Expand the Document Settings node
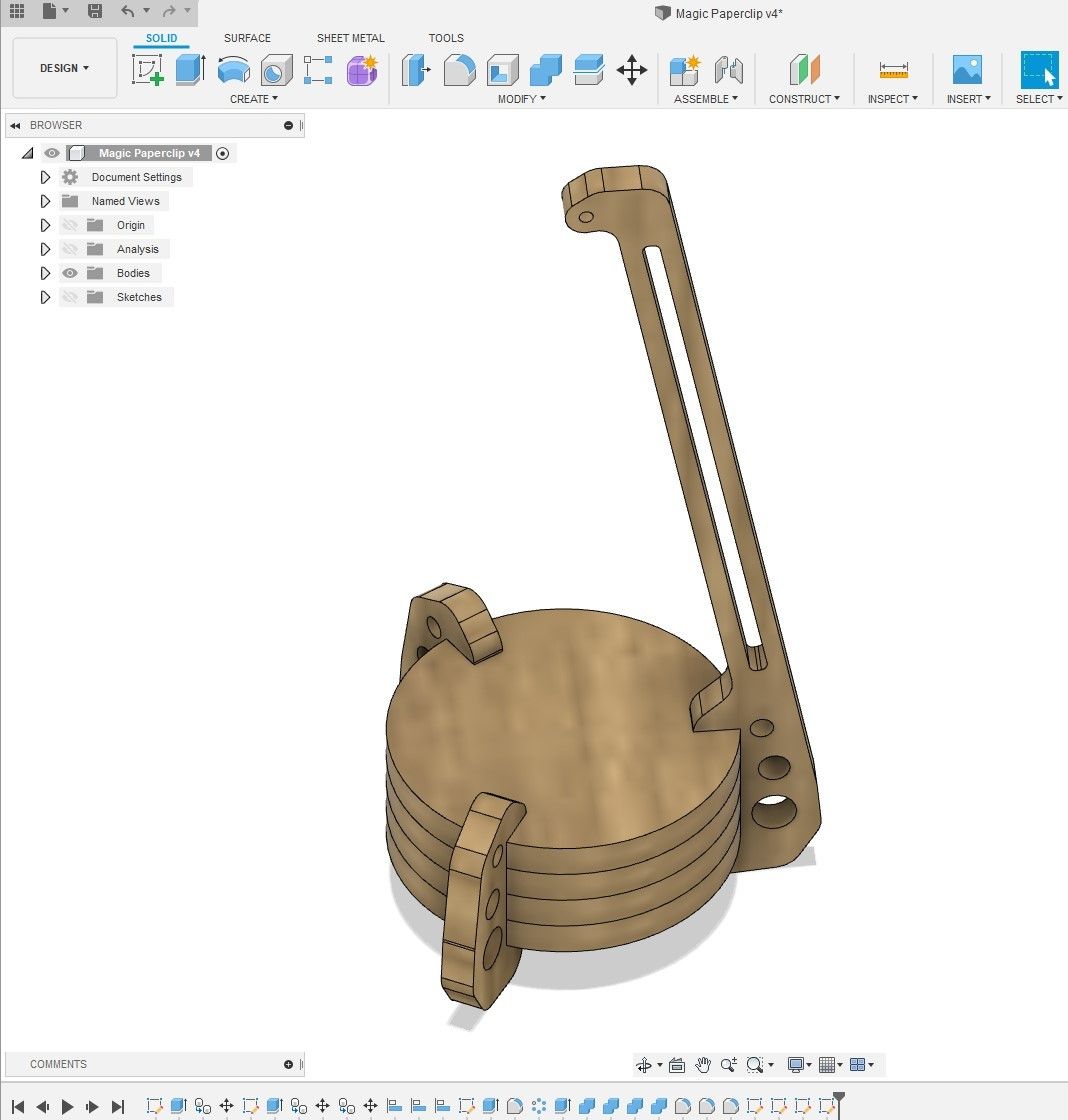Screen dimensions: 1068x1120 [45, 177]
